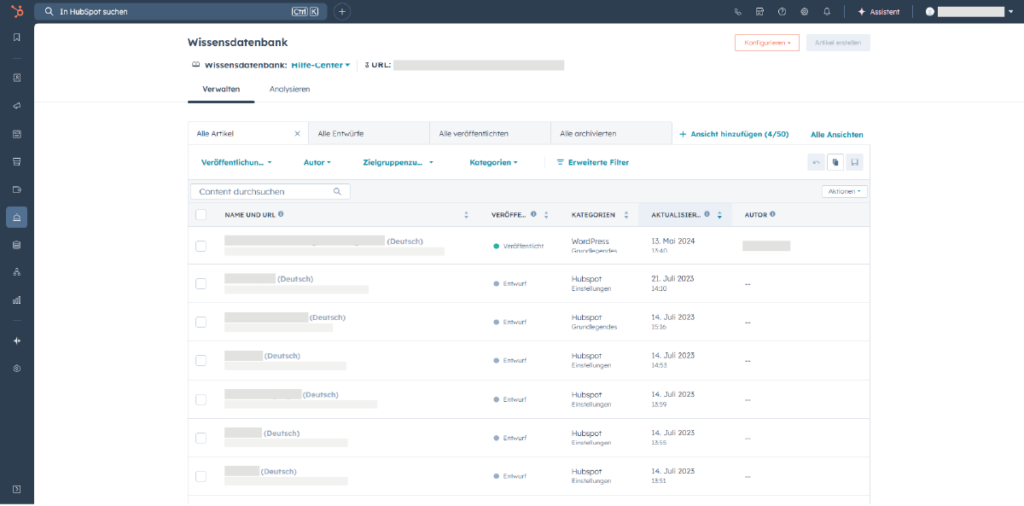Open the Alle Ansichten link
Screen dimensions: 1024x506
836,134
